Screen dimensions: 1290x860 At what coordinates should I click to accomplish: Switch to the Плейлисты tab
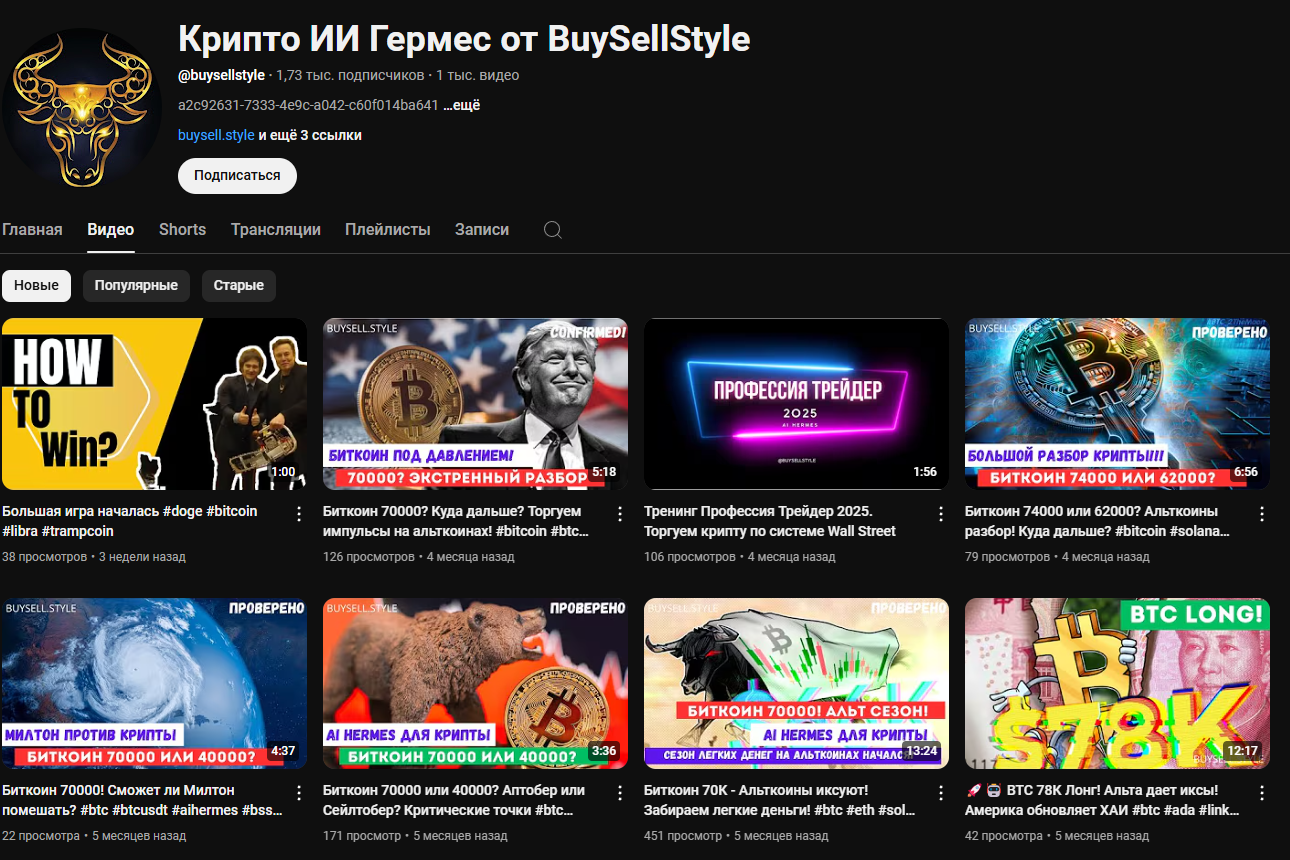point(388,230)
